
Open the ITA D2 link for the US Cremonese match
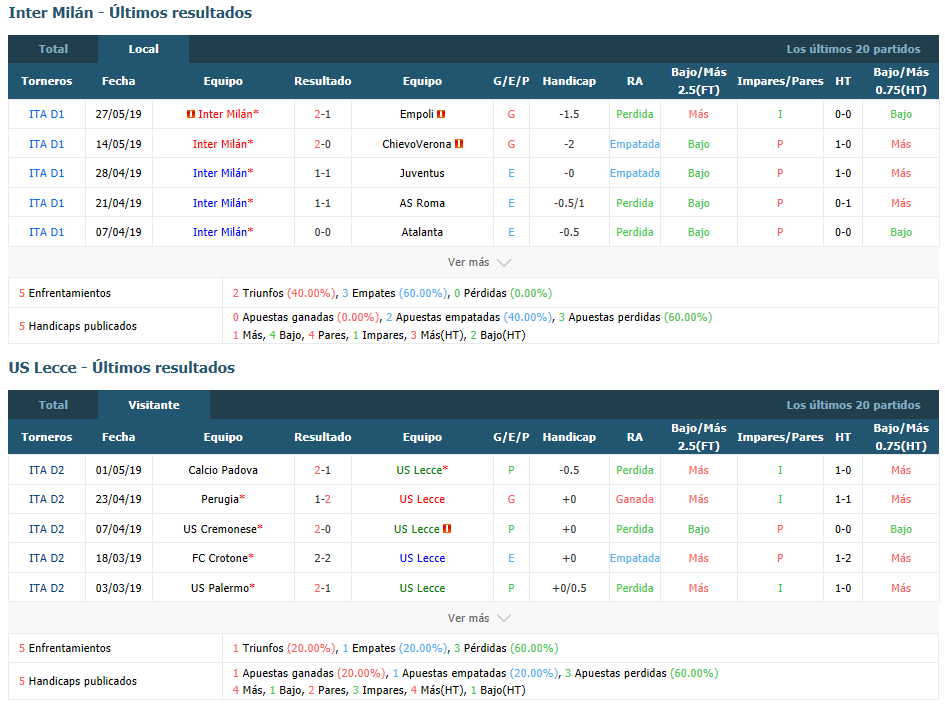46,529
